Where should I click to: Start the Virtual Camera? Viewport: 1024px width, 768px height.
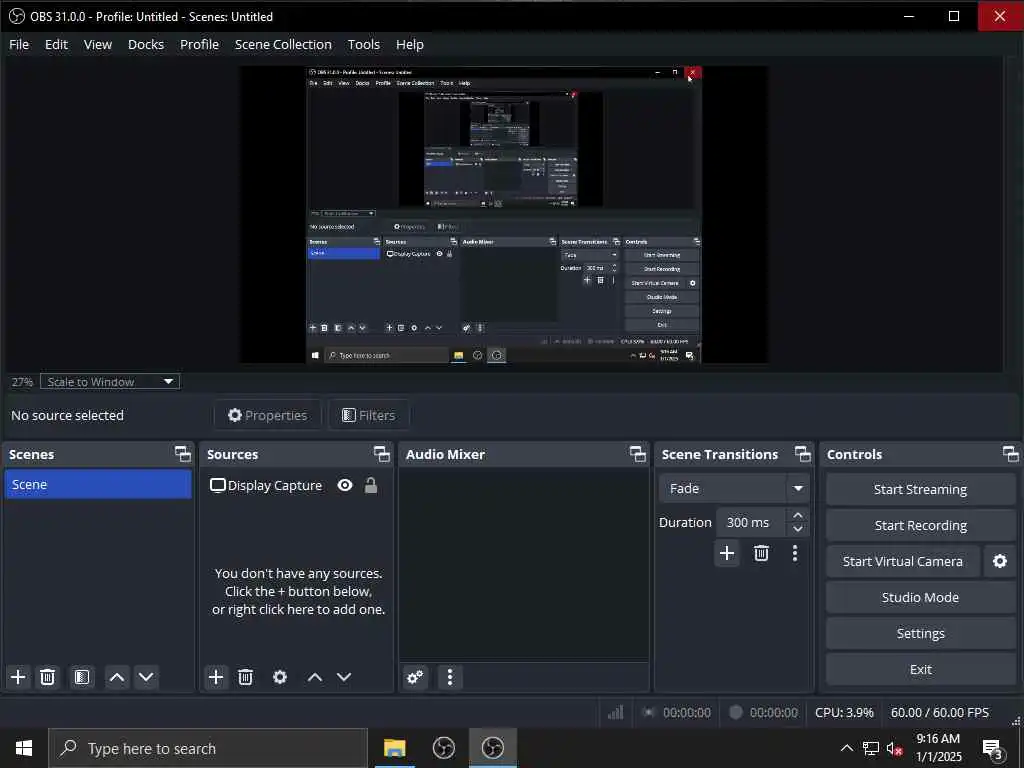[x=903, y=561]
